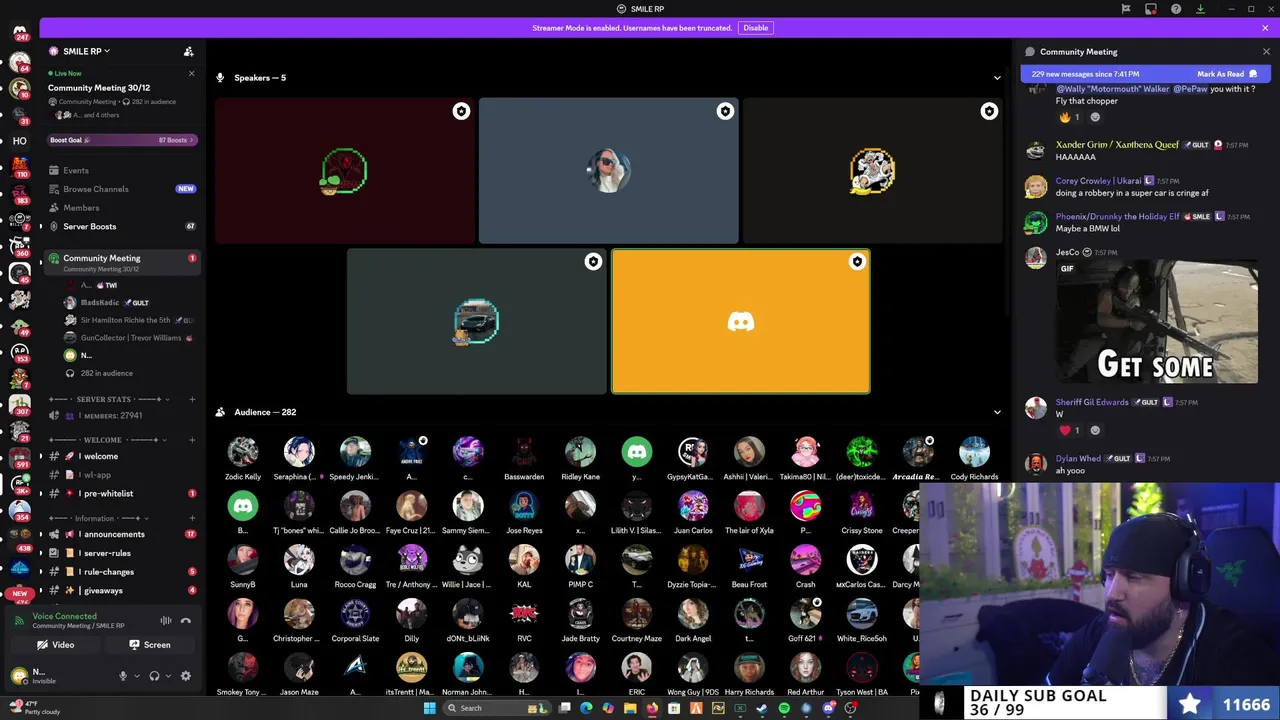Click the heart reaction under "W" message
This screenshot has height=720, width=1280.
pos(1069,430)
